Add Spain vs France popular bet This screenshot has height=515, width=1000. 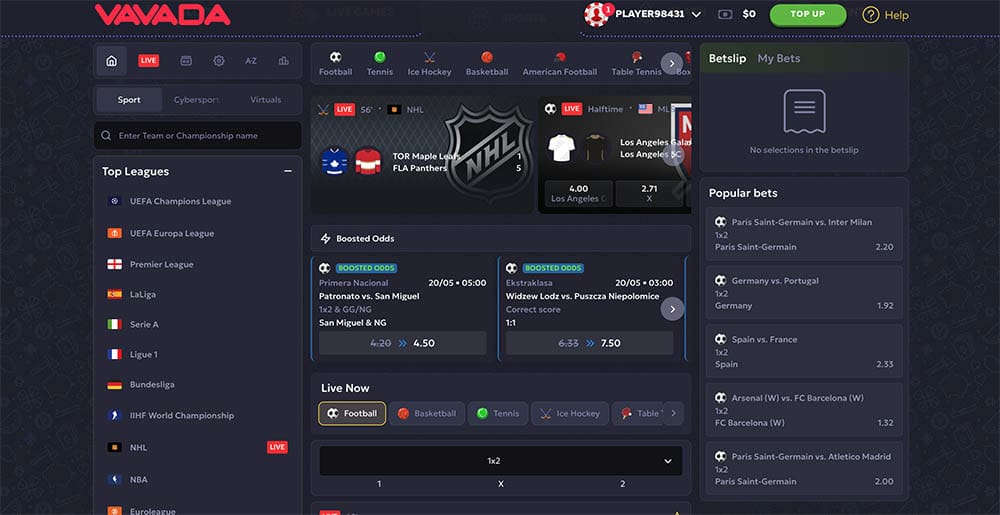(x=804, y=351)
